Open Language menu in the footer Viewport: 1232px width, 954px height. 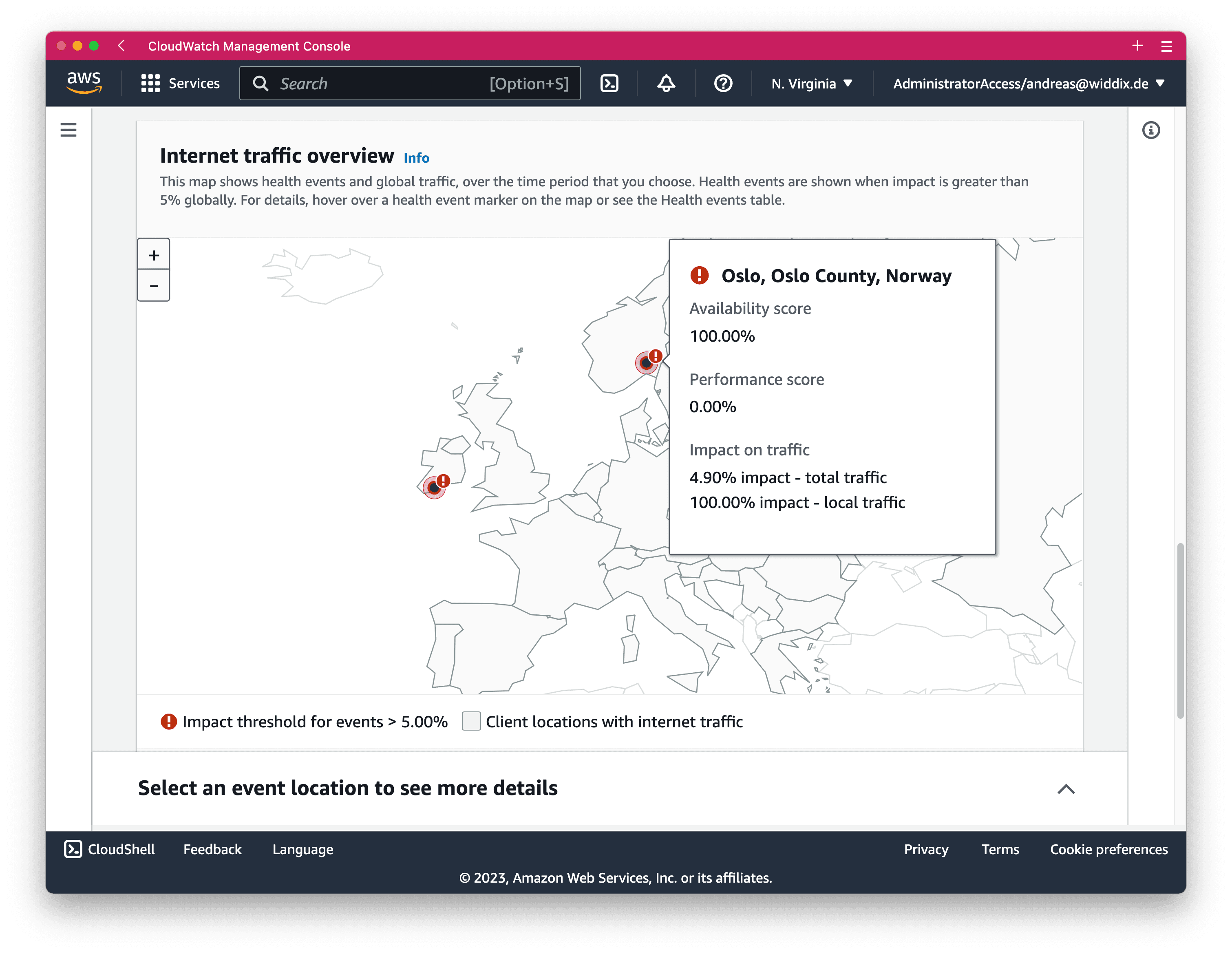(302, 849)
